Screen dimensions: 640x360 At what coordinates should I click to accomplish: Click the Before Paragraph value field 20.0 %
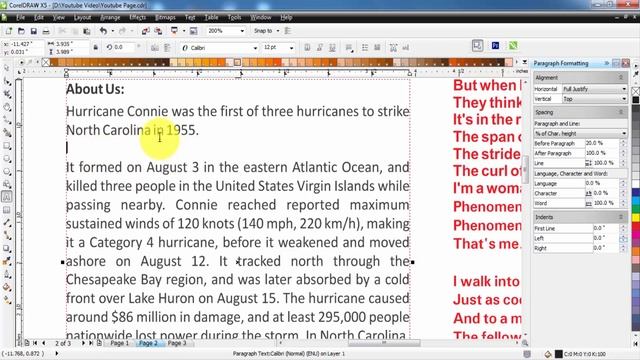602,143
